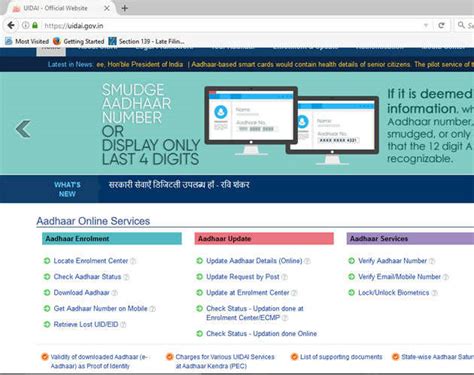Viewport: 474px width, 375px height.
Task: Click the address bar showing uidai.gov.in
Action: coord(227,26)
